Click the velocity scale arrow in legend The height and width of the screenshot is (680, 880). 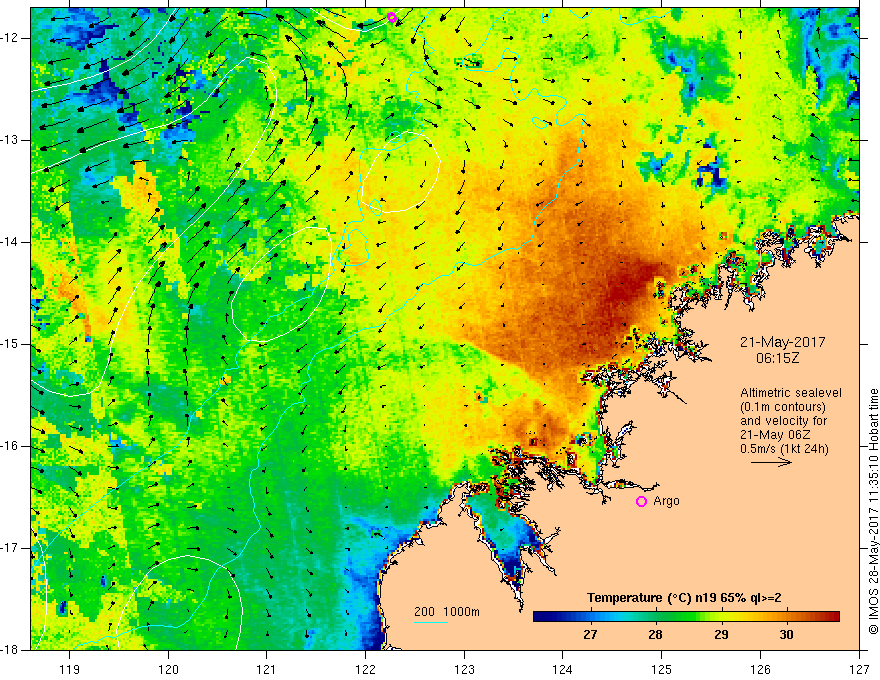pyautogui.click(x=771, y=462)
